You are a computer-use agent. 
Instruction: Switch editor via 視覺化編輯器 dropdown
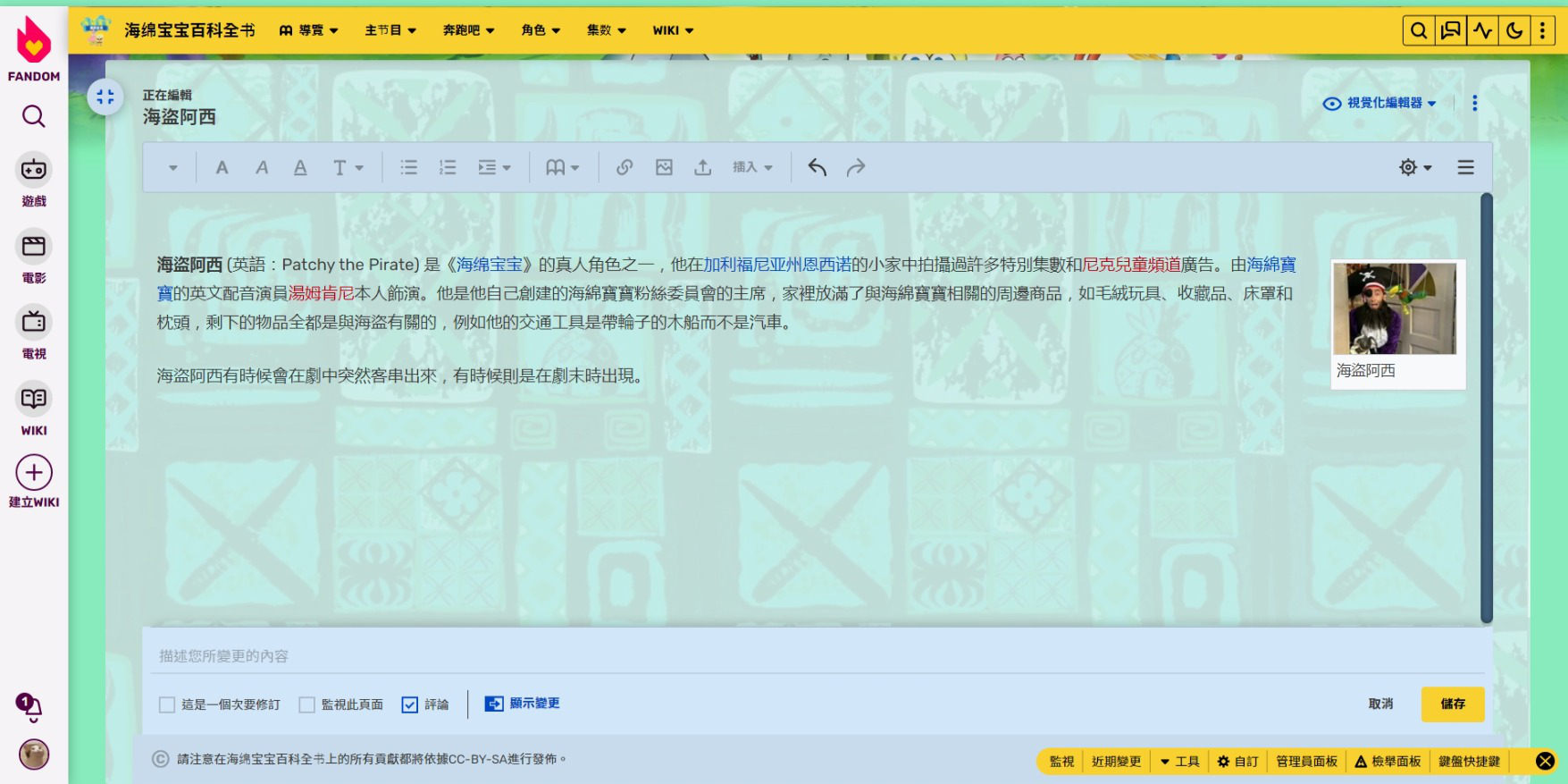coord(1379,104)
